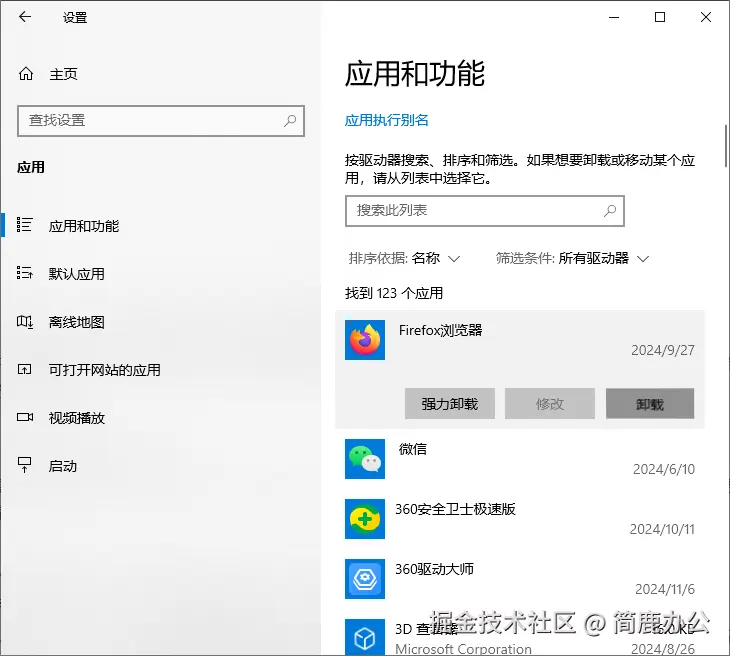Click Microsoft Corporation publisher text
This screenshot has height=656, width=730.
pyautogui.click(x=463, y=649)
